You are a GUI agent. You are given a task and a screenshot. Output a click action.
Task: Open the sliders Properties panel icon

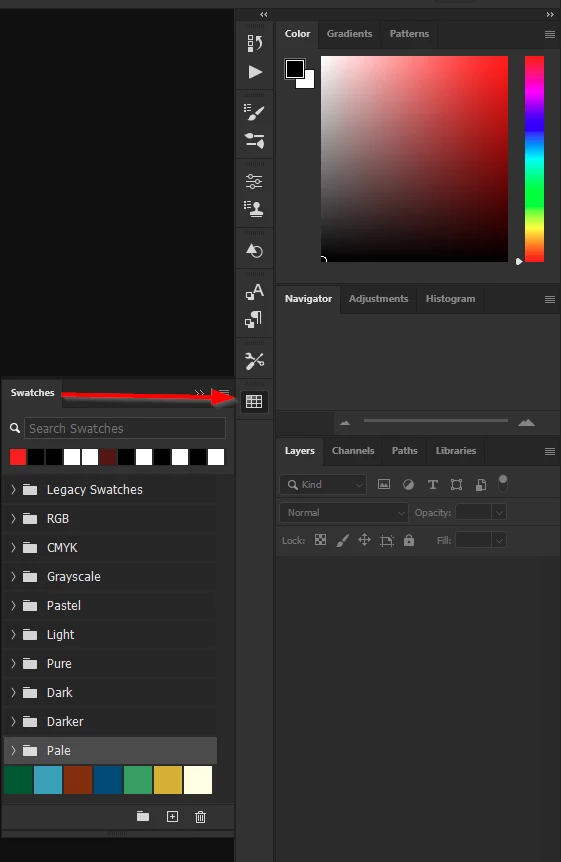(x=254, y=181)
